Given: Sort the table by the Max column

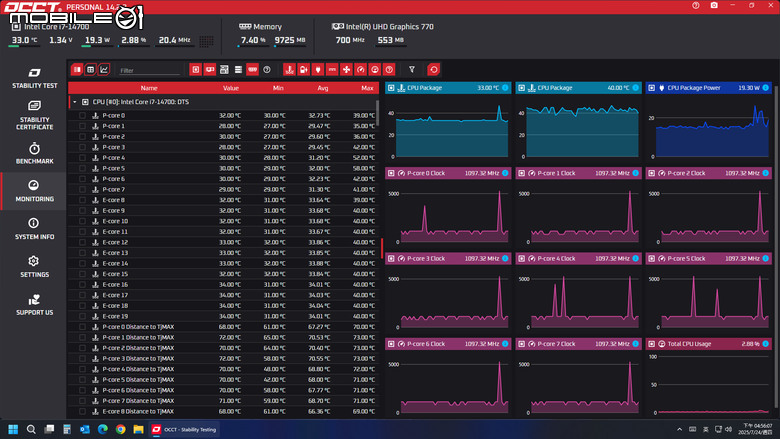Looking at the screenshot, I should (367, 88).
